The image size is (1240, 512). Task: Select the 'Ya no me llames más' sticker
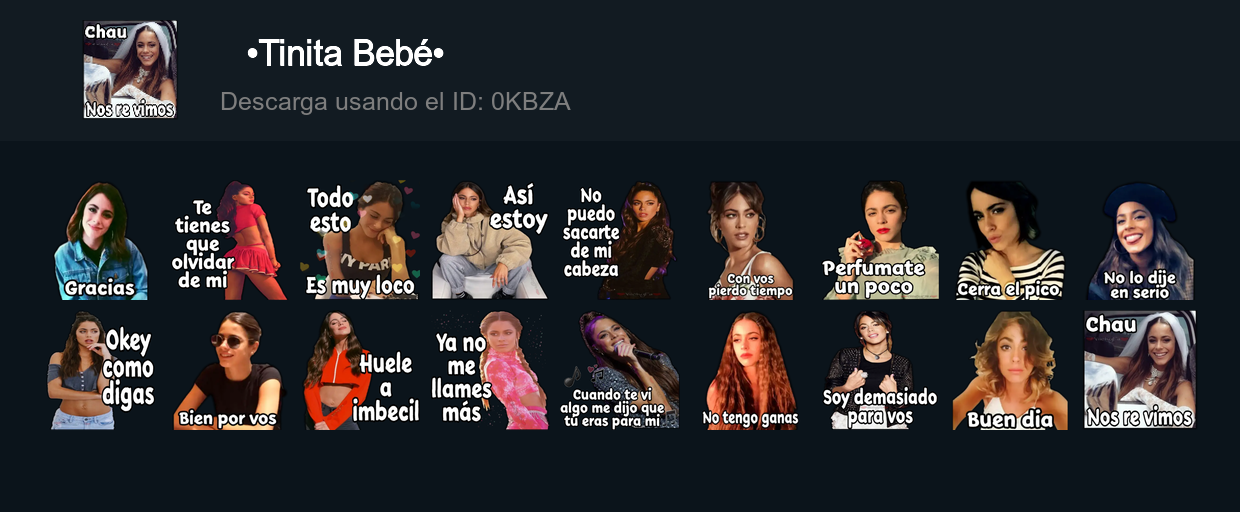tap(490, 370)
